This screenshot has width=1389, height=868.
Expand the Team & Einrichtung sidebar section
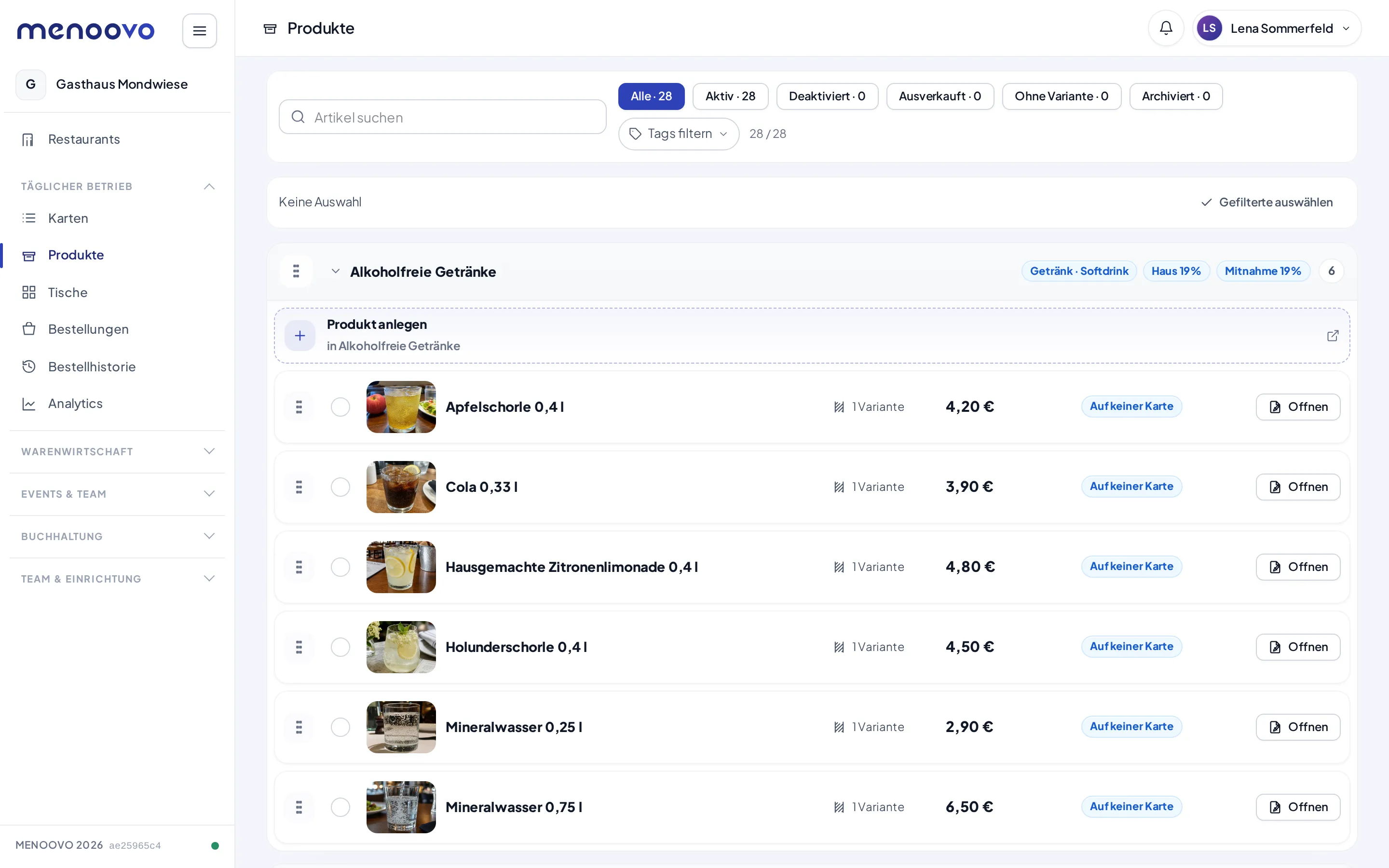coord(209,579)
